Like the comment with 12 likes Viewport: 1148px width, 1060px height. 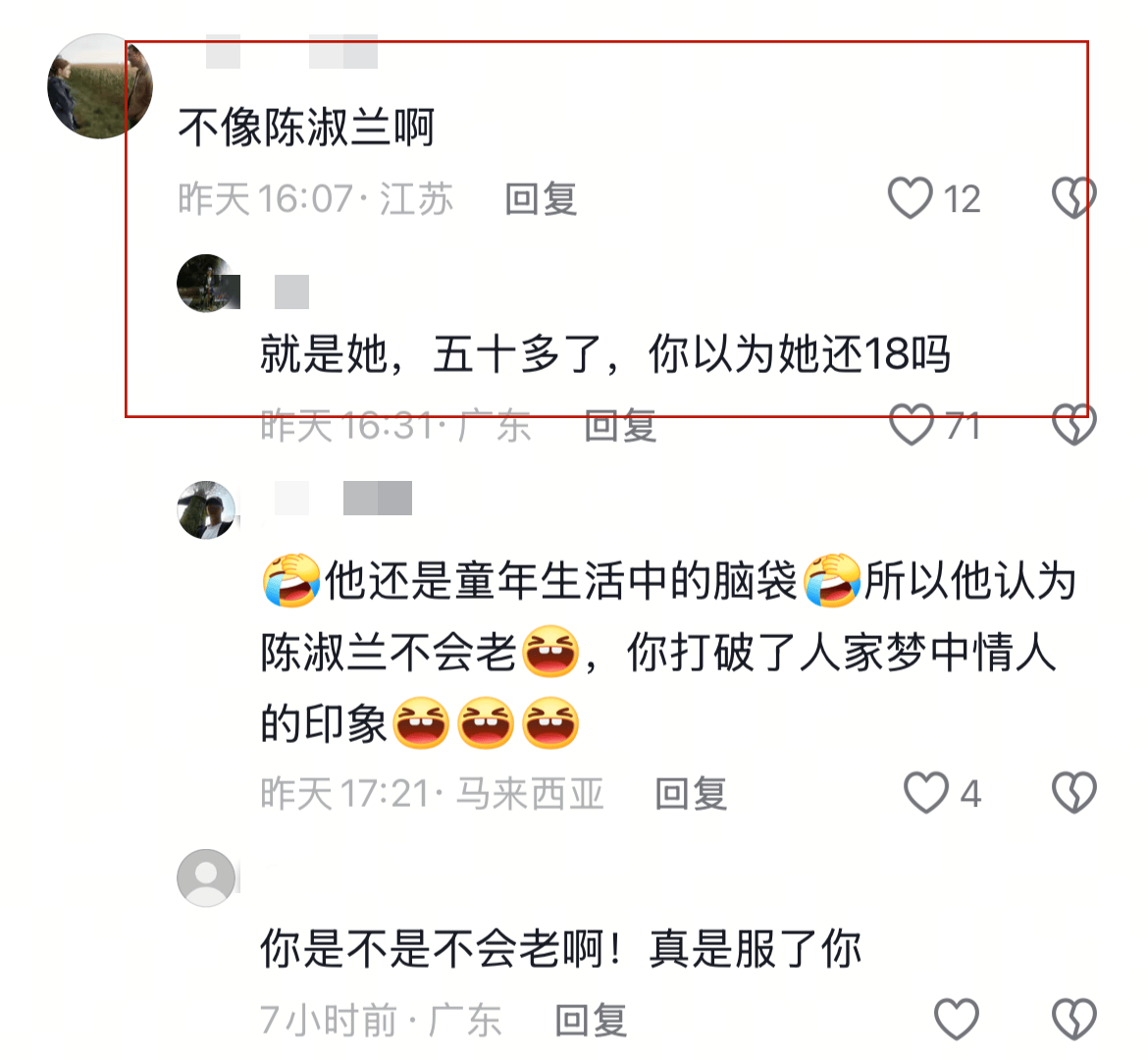(910, 198)
